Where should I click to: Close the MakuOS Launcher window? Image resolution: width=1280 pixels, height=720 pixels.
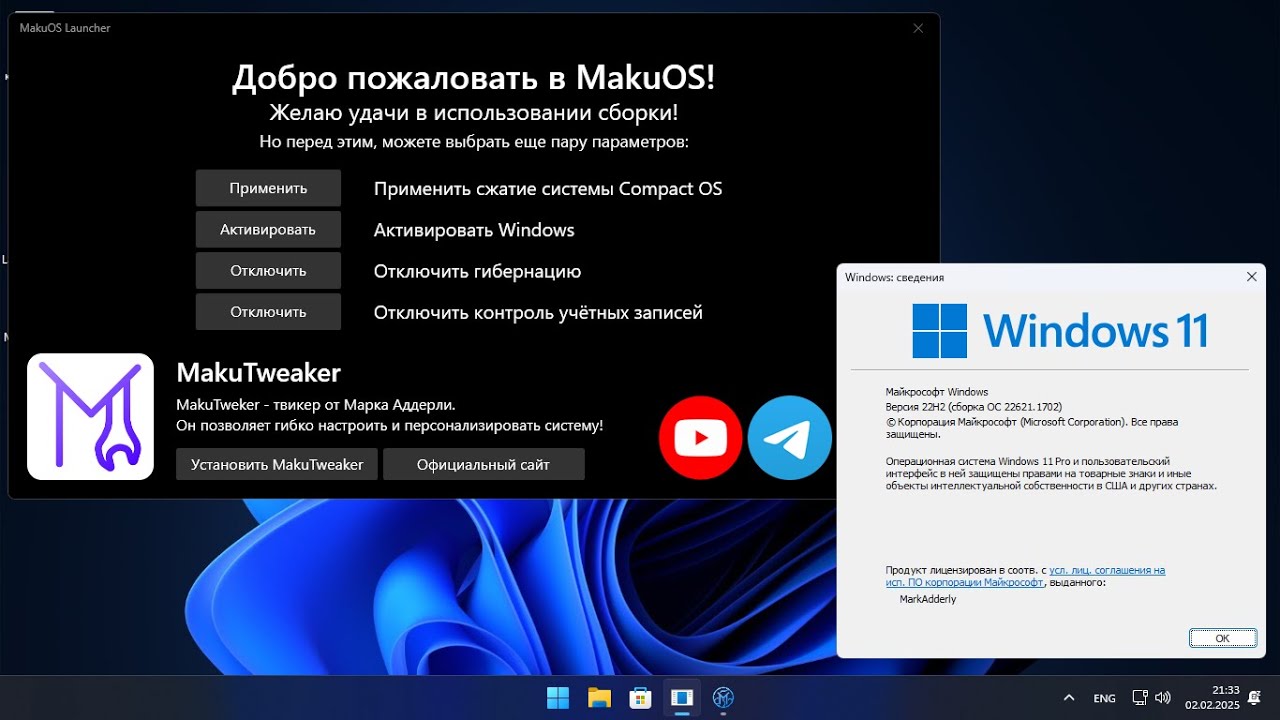tap(918, 28)
